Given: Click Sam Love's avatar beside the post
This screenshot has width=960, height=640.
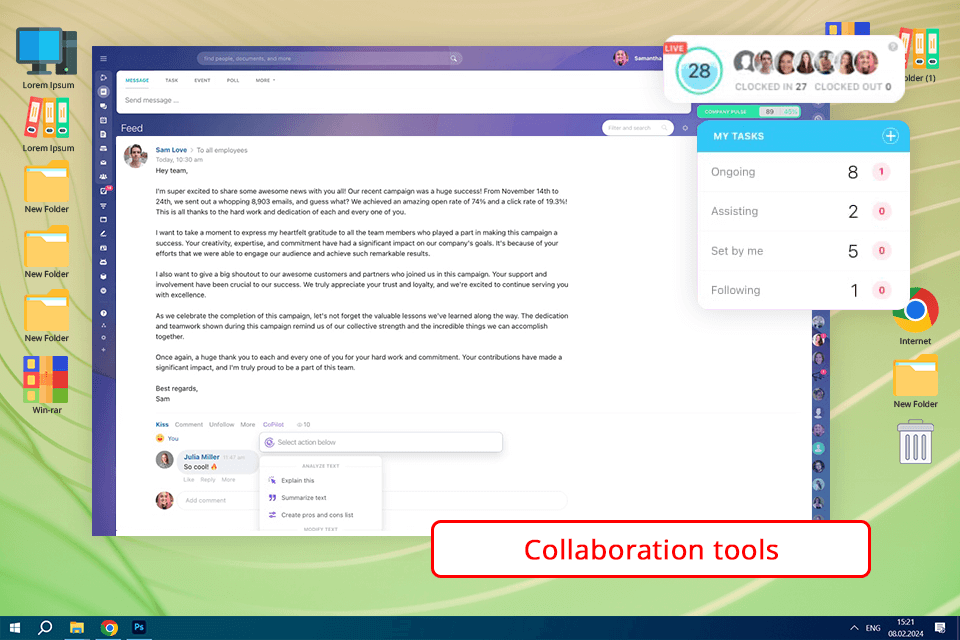Looking at the screenshot, I should pos(136,156).
